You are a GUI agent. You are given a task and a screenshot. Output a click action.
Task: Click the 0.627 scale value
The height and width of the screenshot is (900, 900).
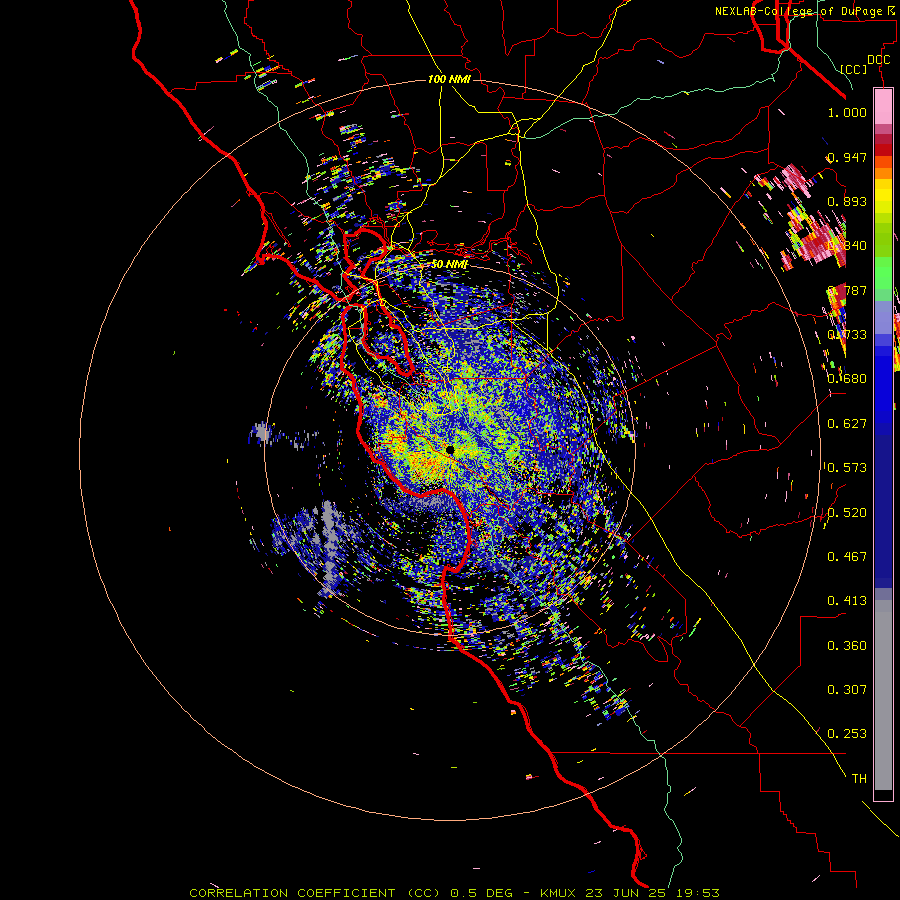pyautogui.click(x=847, y=423)
